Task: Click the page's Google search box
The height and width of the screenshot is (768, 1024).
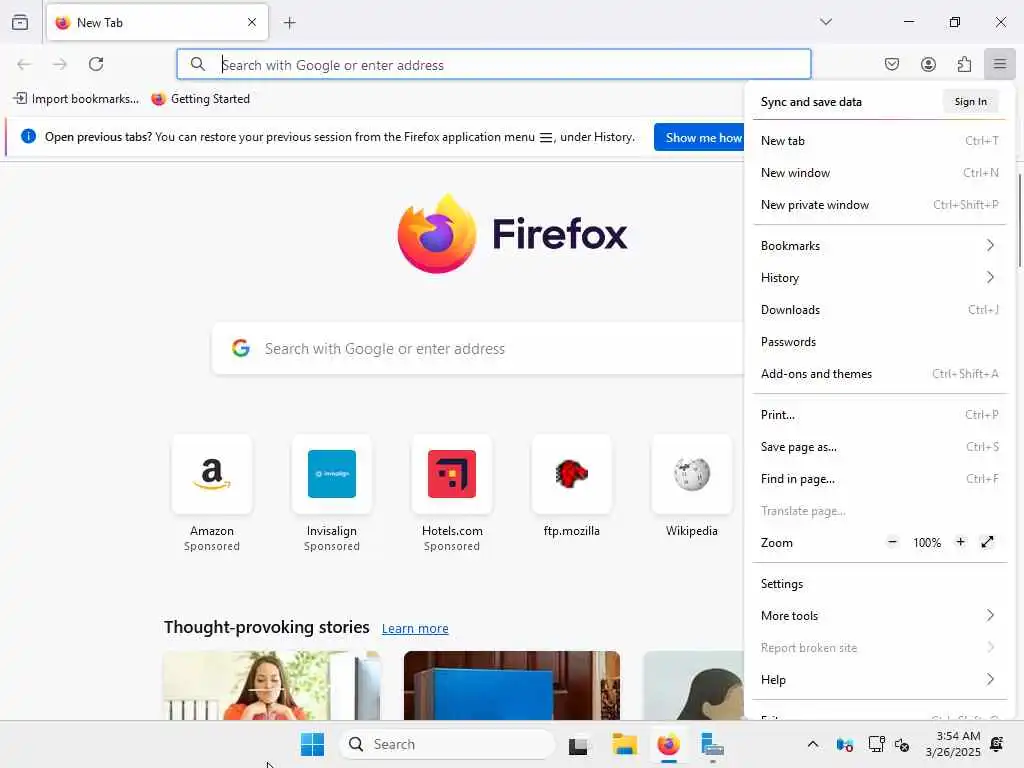Action: click(x=478, y=349)
